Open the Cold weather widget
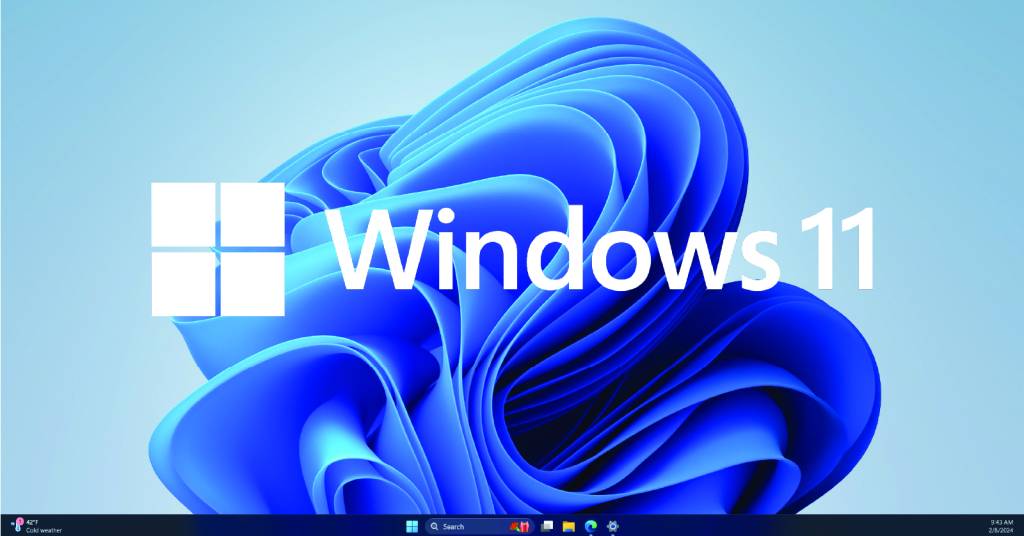The width and height of the screenshot is (1024, 536). pyautogui.click(x=38, y=526)
